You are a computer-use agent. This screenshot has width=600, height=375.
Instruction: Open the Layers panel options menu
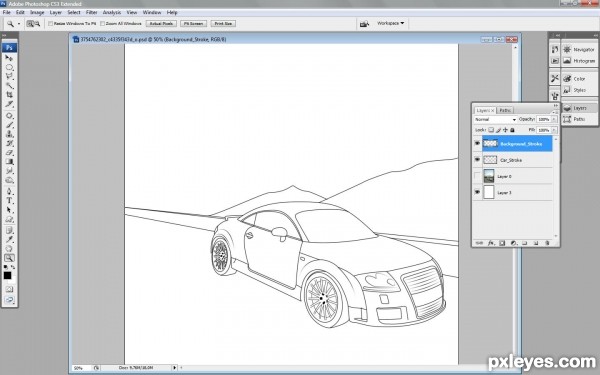tap(554, 111)
